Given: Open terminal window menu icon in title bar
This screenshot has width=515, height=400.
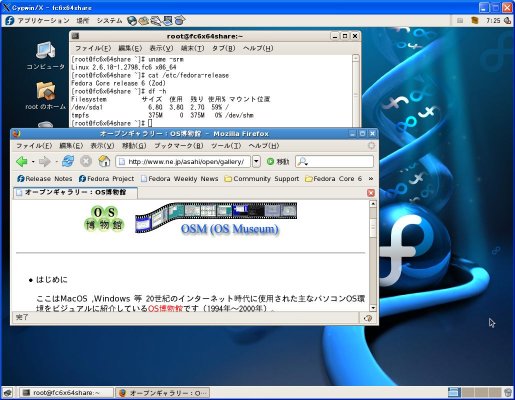Looking at the screenshot, I should pyautogui.click(x=75, y=36).
